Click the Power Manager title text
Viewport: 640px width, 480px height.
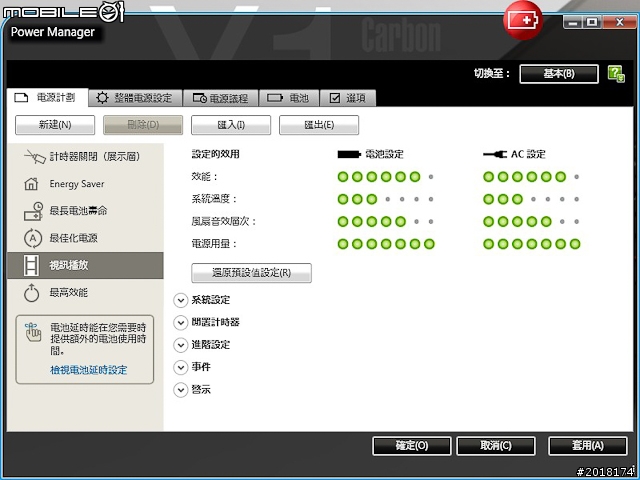click(x=53, y=32)
